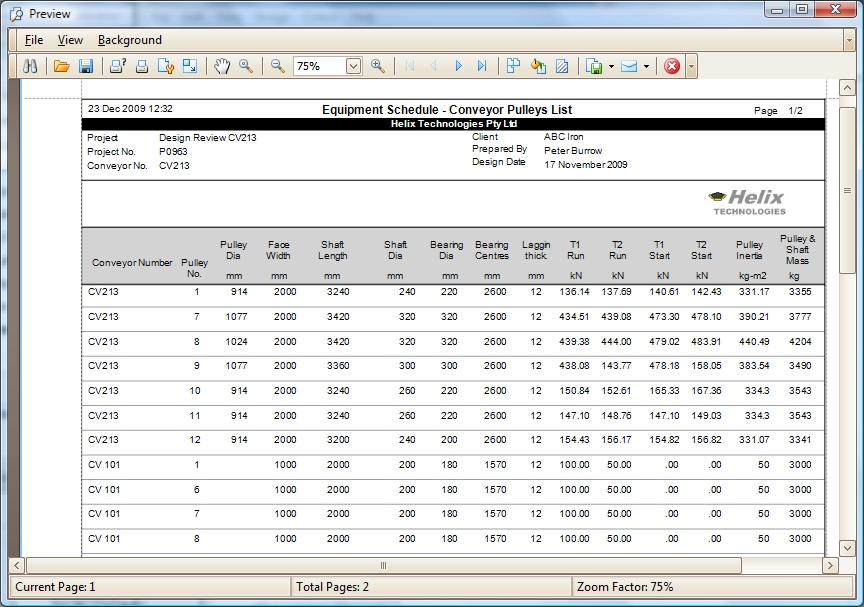Click the 'Bearing Centres' column header
Screen dimensions: 864x607
(492, 250)
